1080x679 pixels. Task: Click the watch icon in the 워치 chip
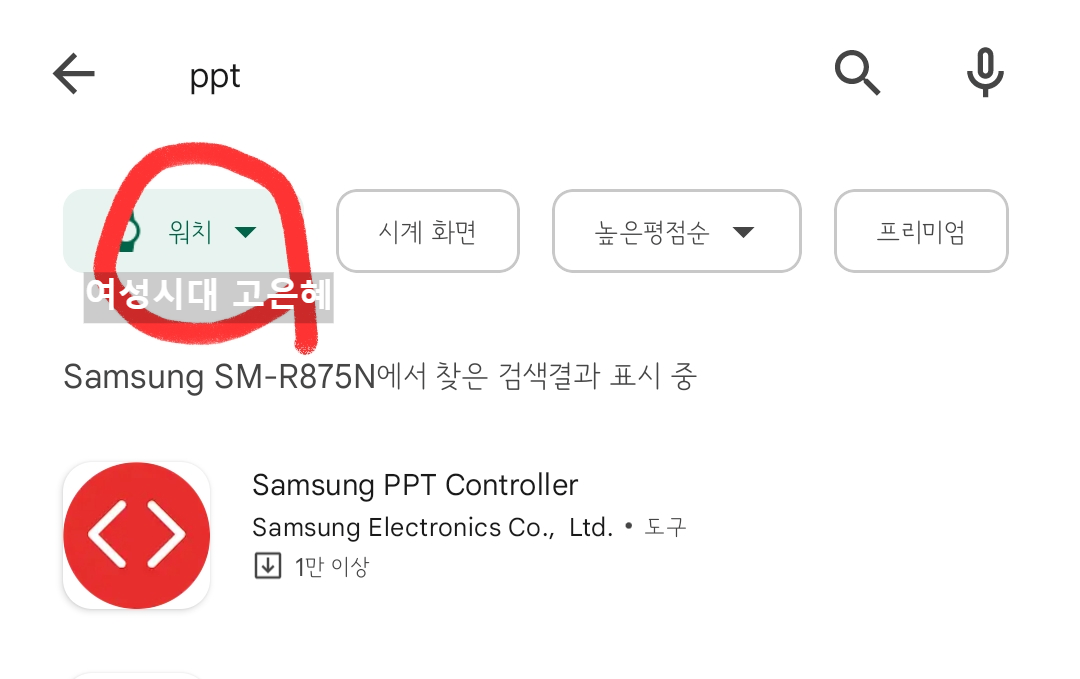click(125, 232)
